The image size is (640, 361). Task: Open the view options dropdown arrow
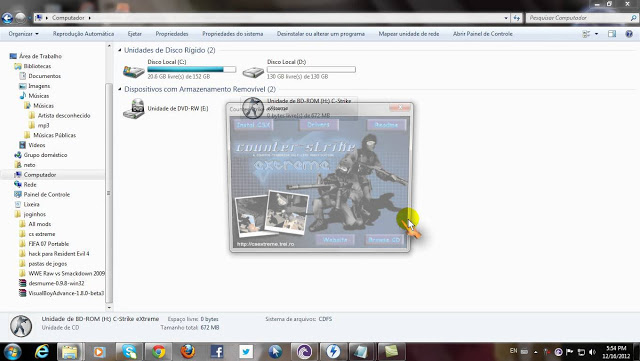click(x=596, y=34)
